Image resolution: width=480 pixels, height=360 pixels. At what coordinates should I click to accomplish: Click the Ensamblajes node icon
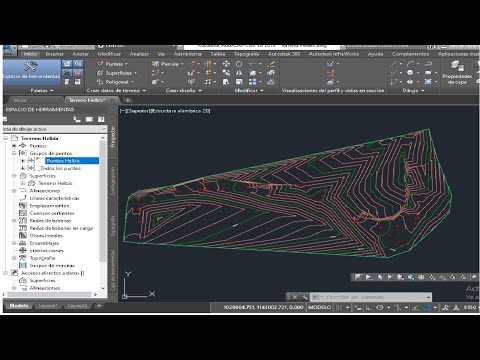click(x=23, y=243)
